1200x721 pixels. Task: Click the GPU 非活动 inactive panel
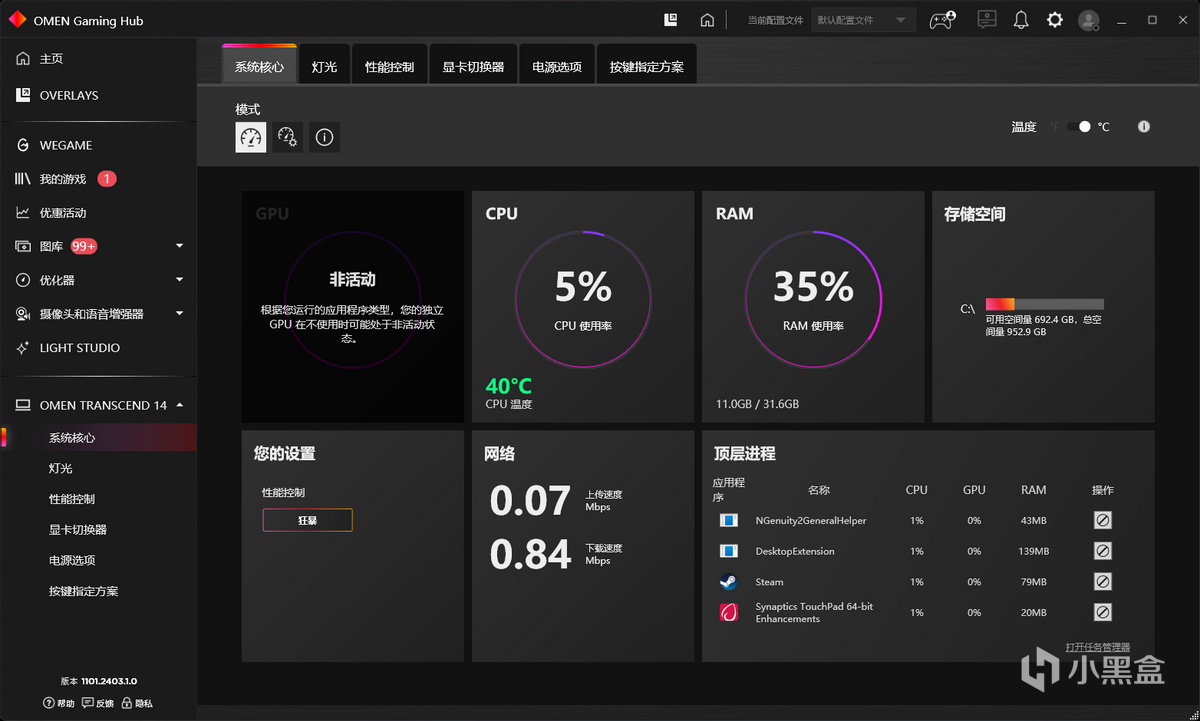(x=352, y=306)
